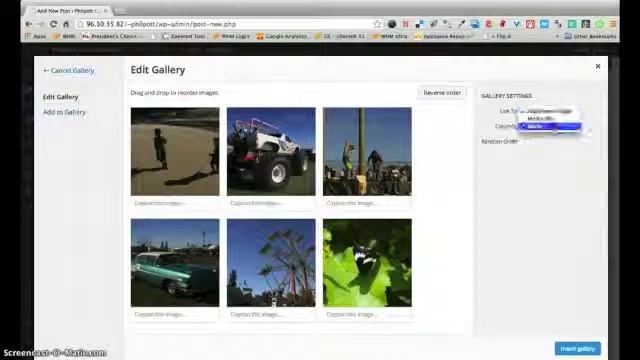Click the Reverse order button
The image size is (640, 360).
pyautogui.click(x=442, y=93)
